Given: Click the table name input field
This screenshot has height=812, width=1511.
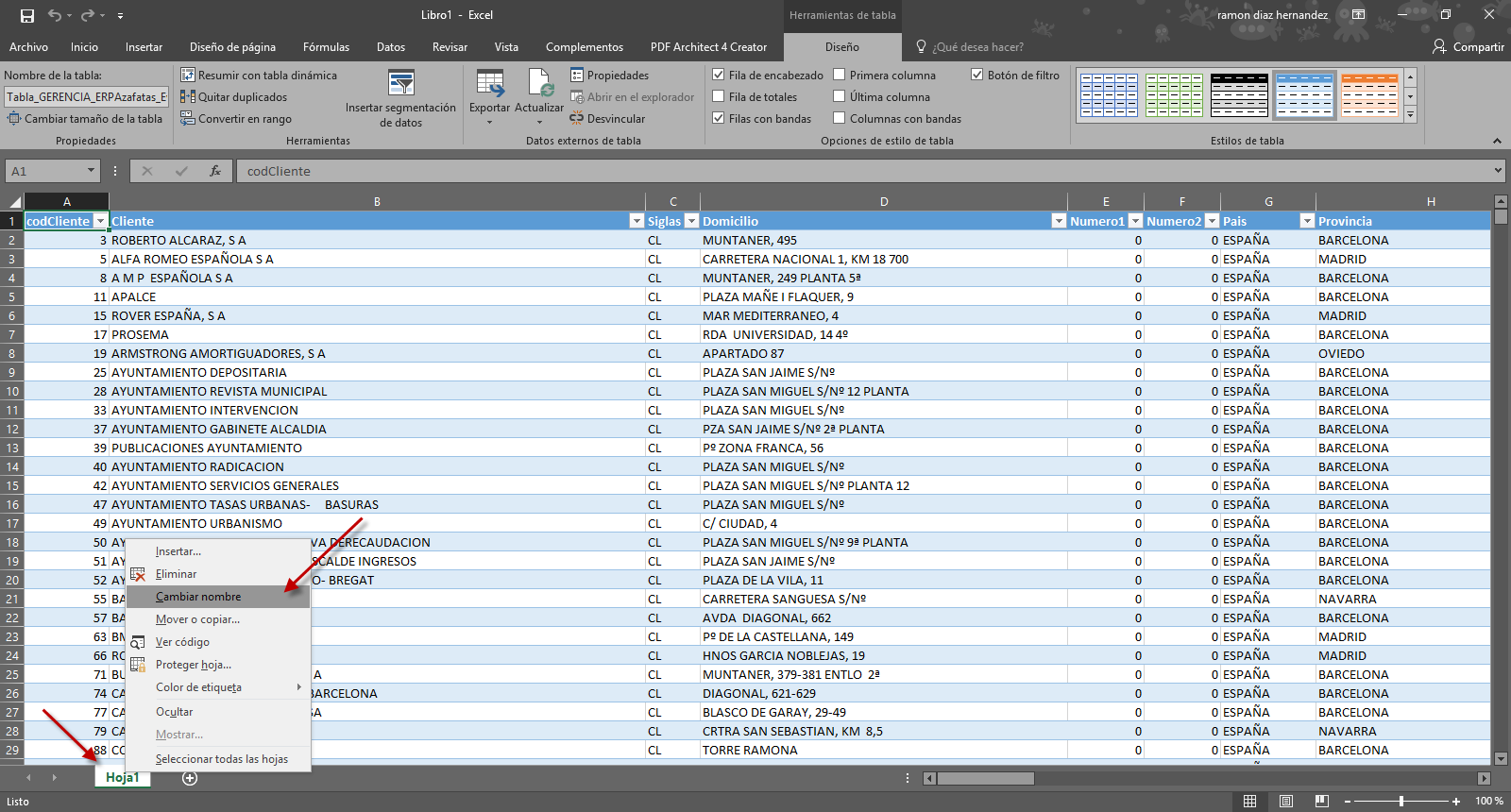Looking at the screenshot, I should (x=86, y=96).
